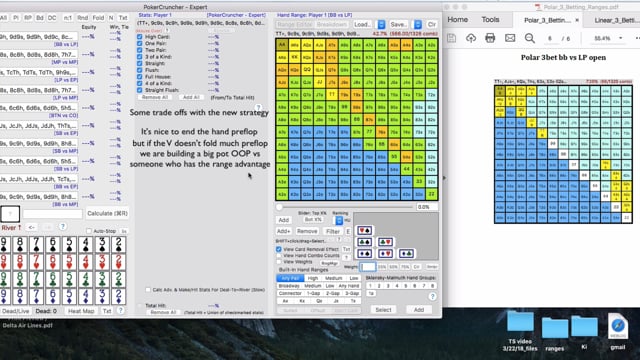Select the diamond-spade suit combo icon
This screenshot has height=360, width=640.
(364, 254)
